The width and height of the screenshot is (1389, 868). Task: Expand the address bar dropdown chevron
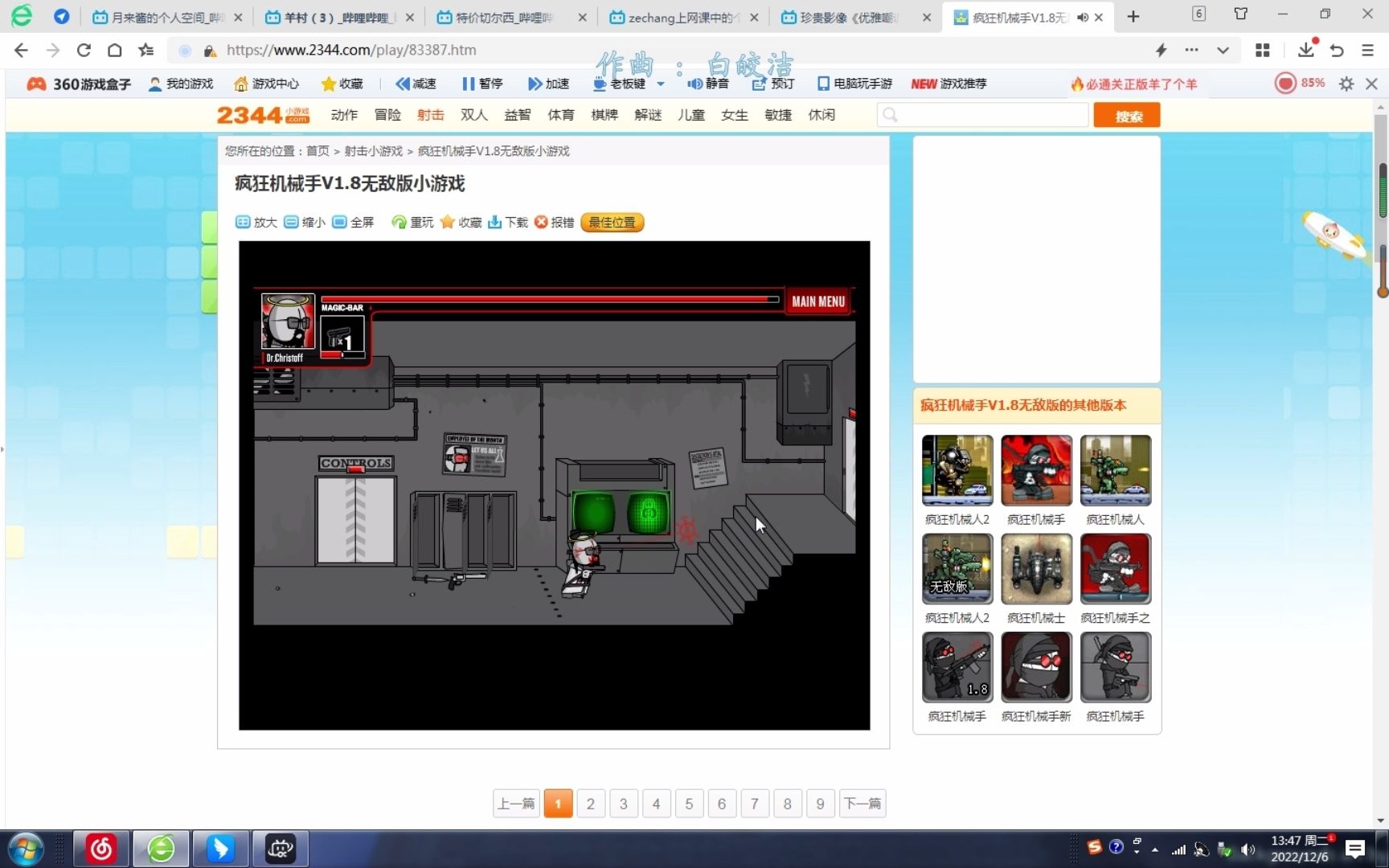1223,50
